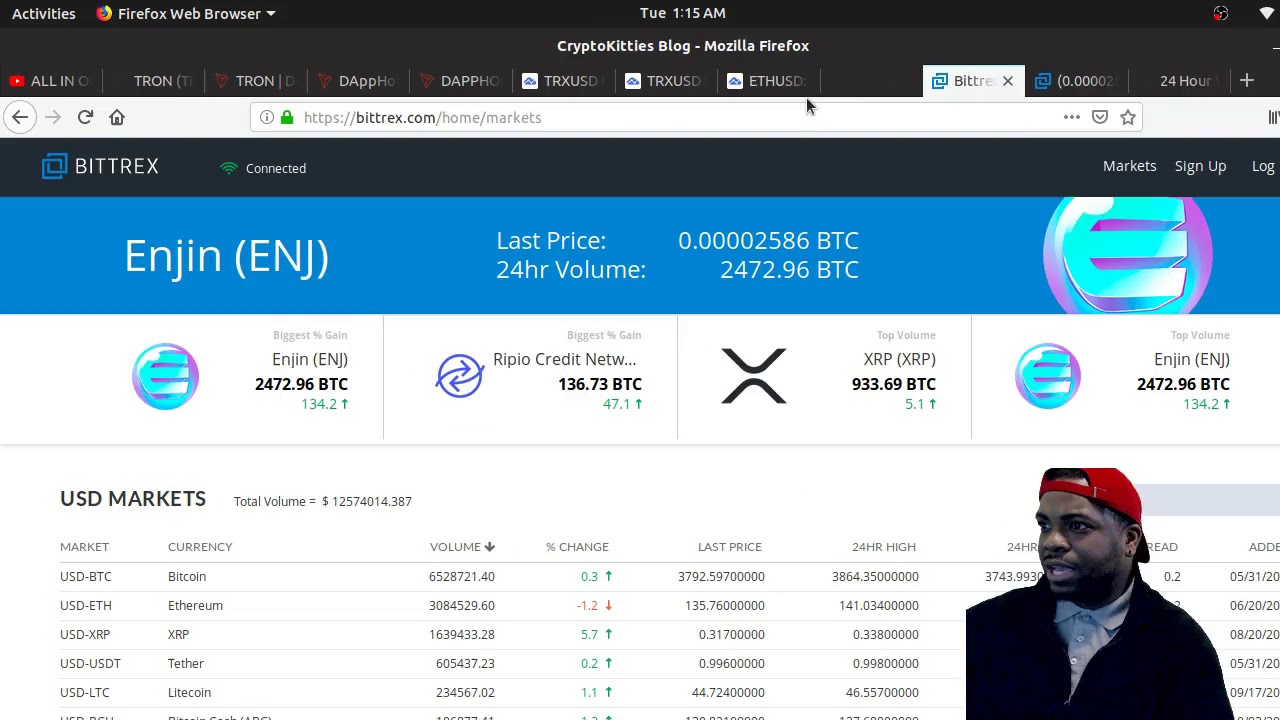Sort by the MARKET column header

pyautogui.click(x=84, y=547)
